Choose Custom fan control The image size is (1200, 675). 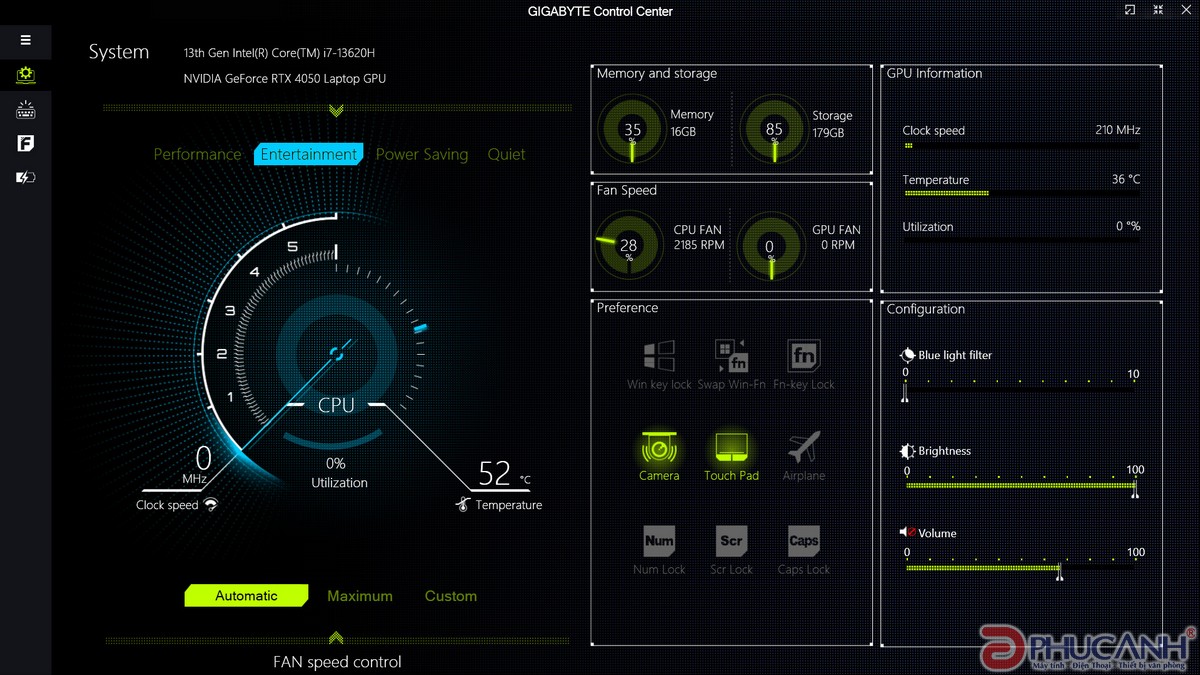coord(451,596)
